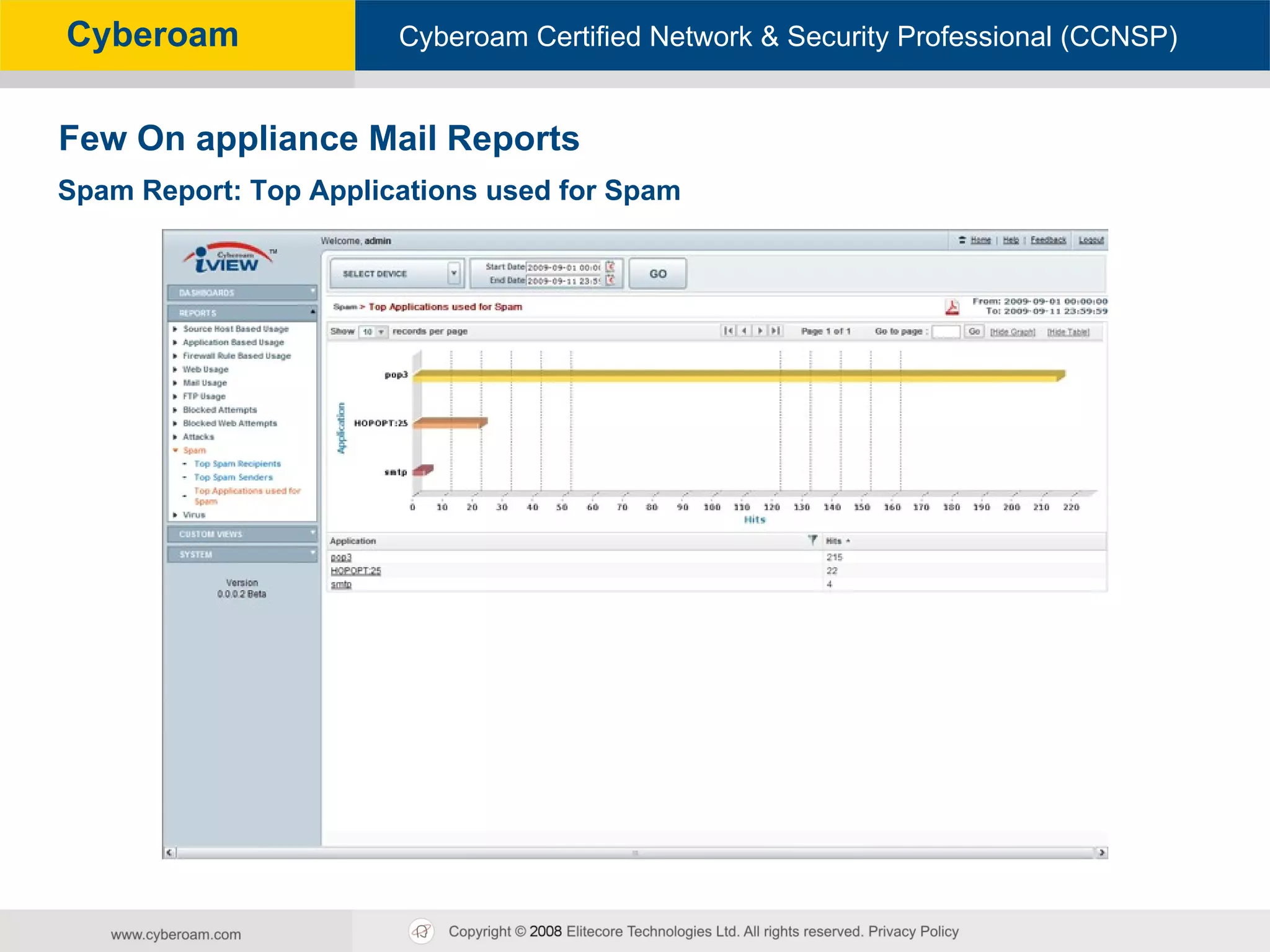Click the 215 hits value for pop3

tap(835, 557)
